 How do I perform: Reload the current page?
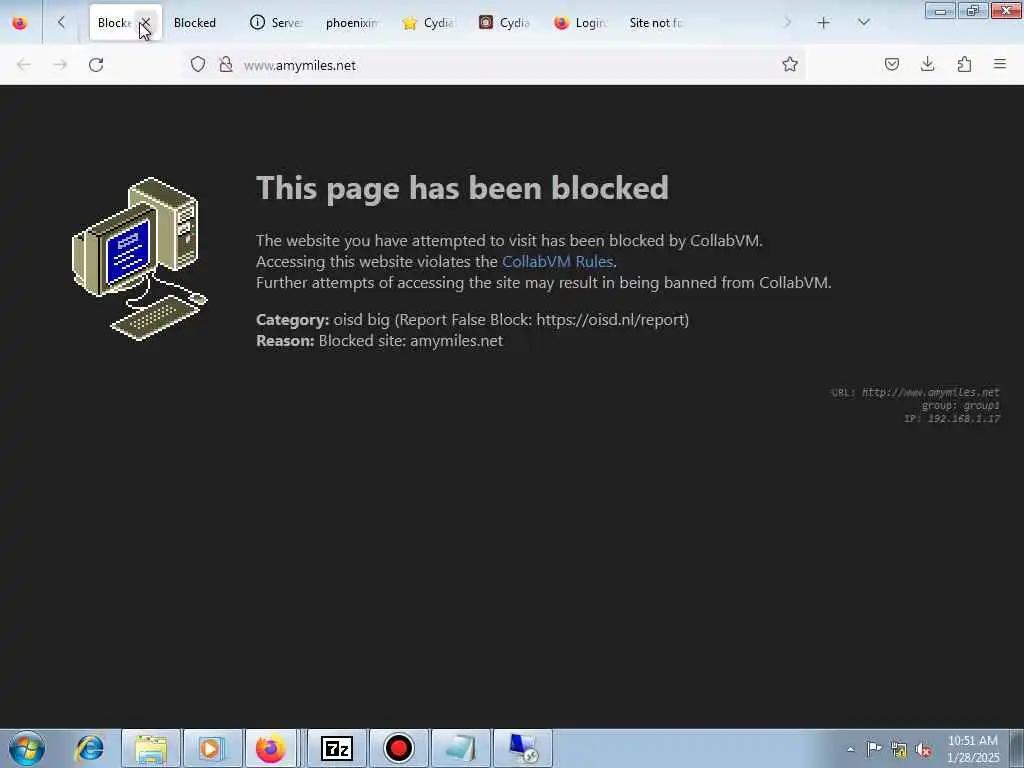[96, 65]
